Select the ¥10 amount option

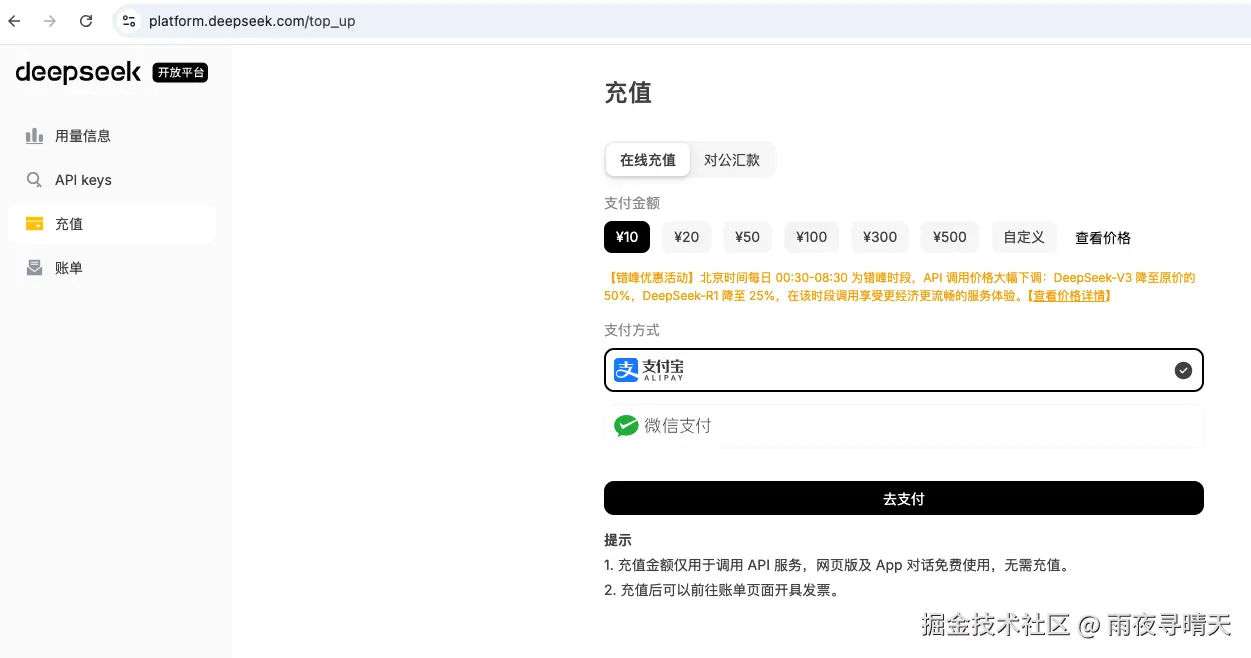(x=627, y=237)
